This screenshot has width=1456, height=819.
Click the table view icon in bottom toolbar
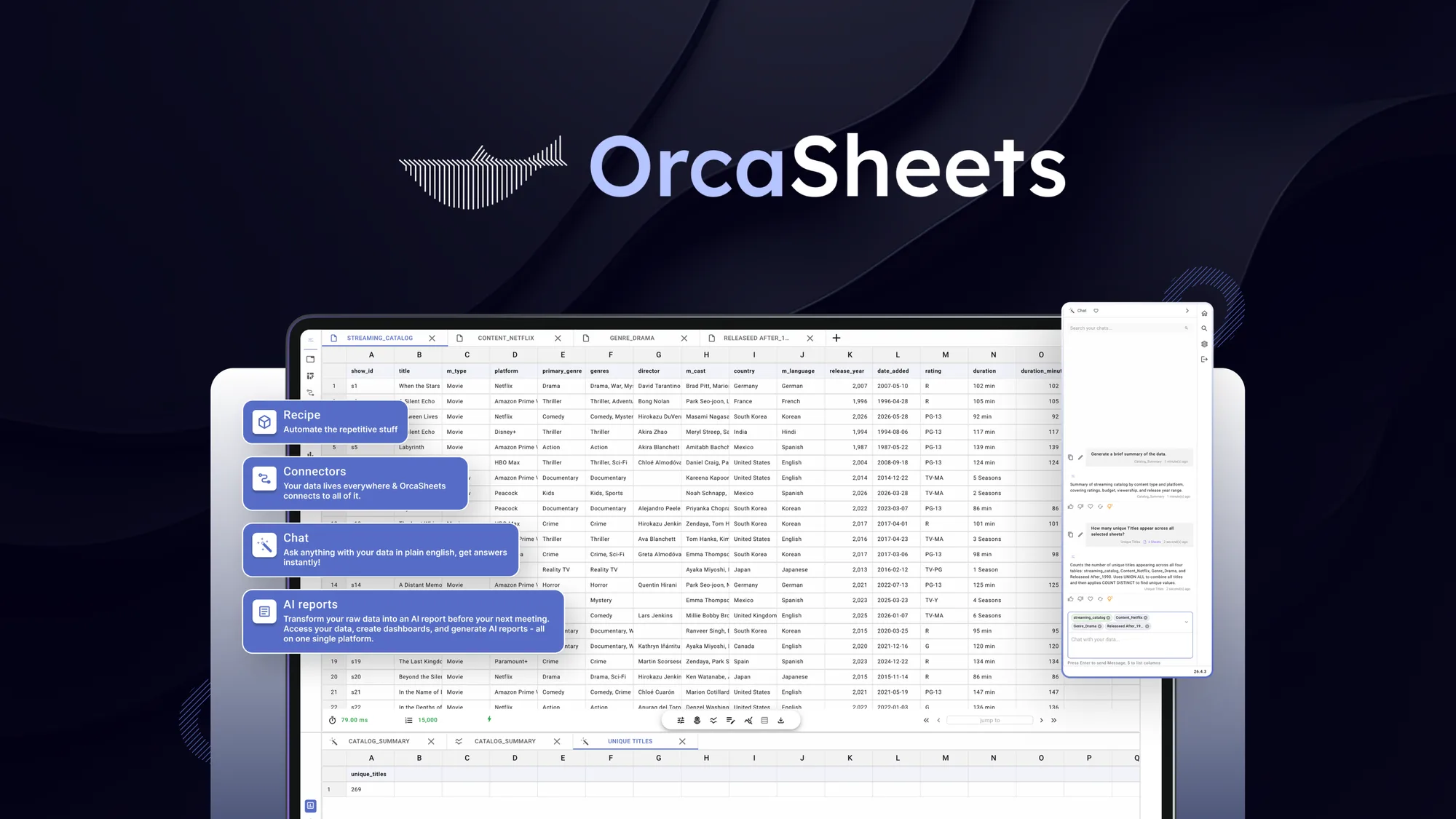click(764, 721)
